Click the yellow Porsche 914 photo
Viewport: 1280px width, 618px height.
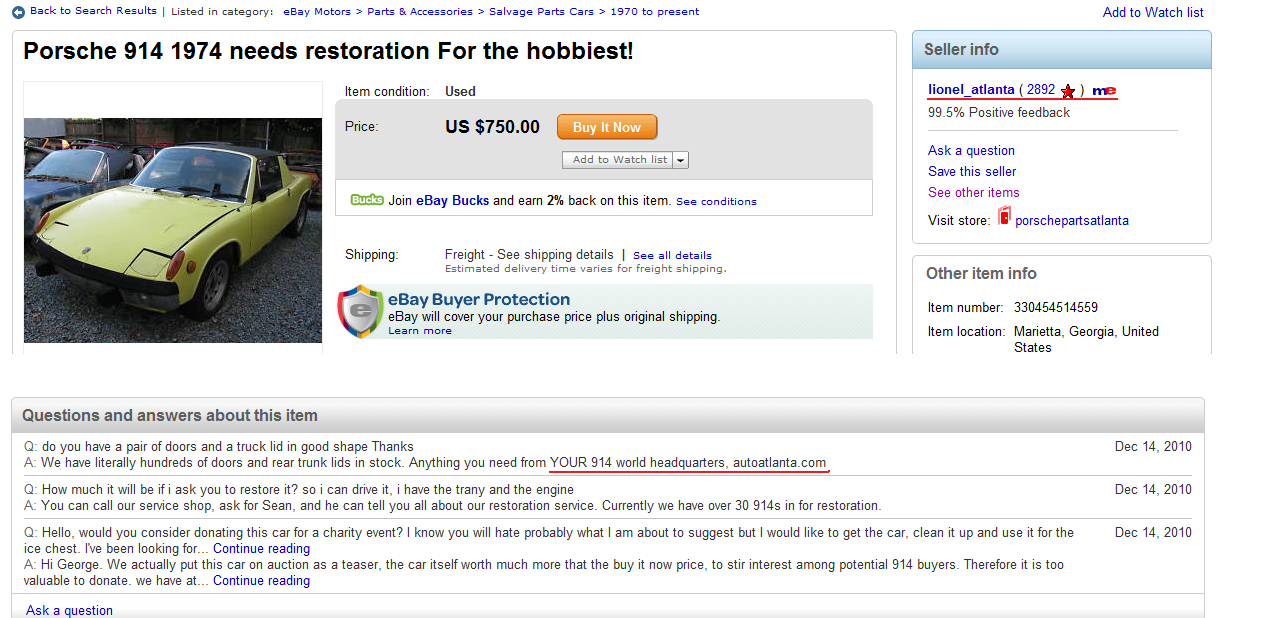point(173,230)
